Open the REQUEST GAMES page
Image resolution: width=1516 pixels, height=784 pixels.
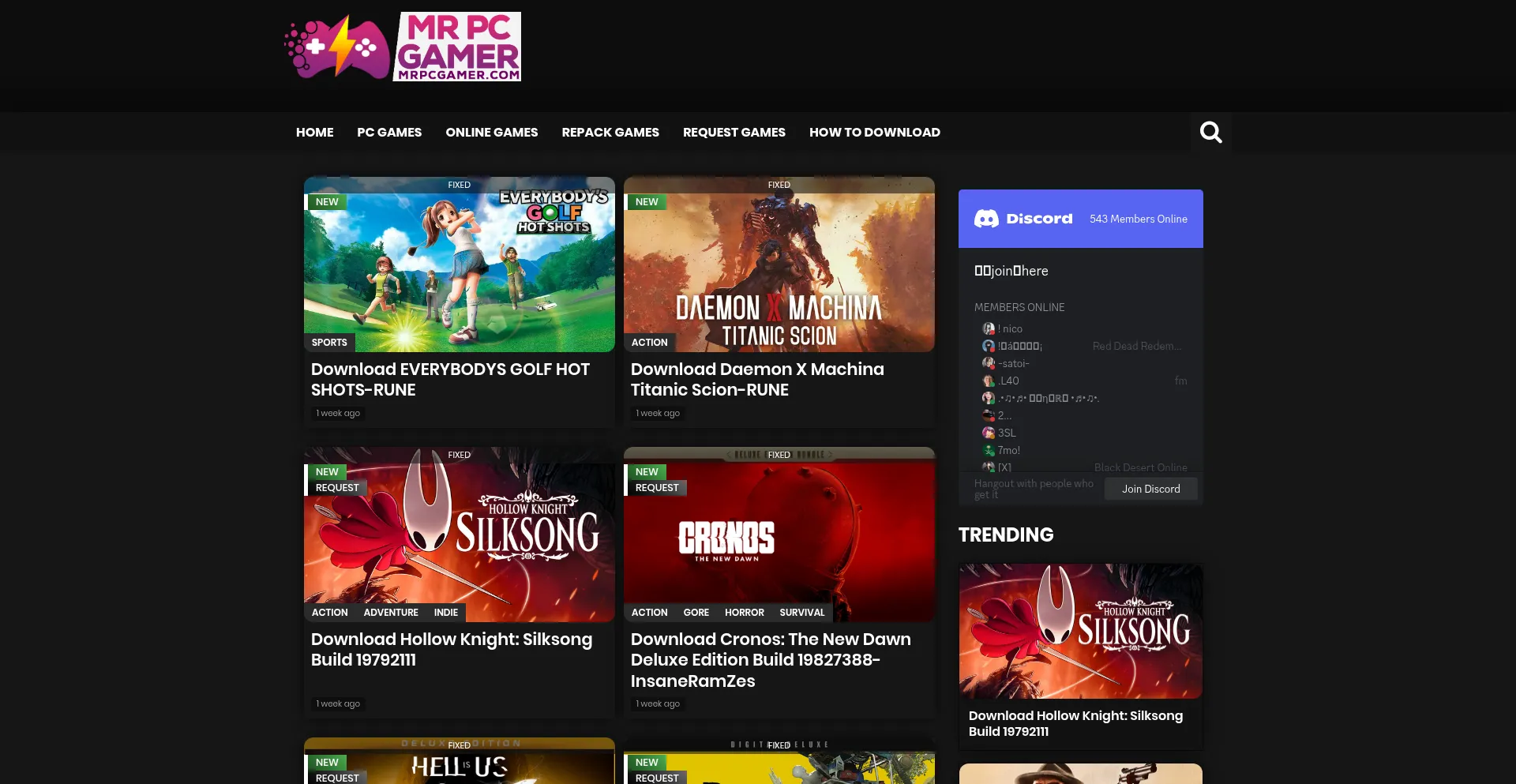pos(734,132)
